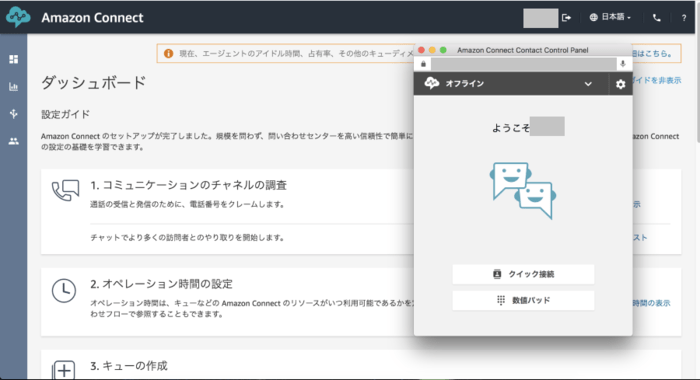
Task: Open the 日本語 language dropdown
Action: click(610, 17)
